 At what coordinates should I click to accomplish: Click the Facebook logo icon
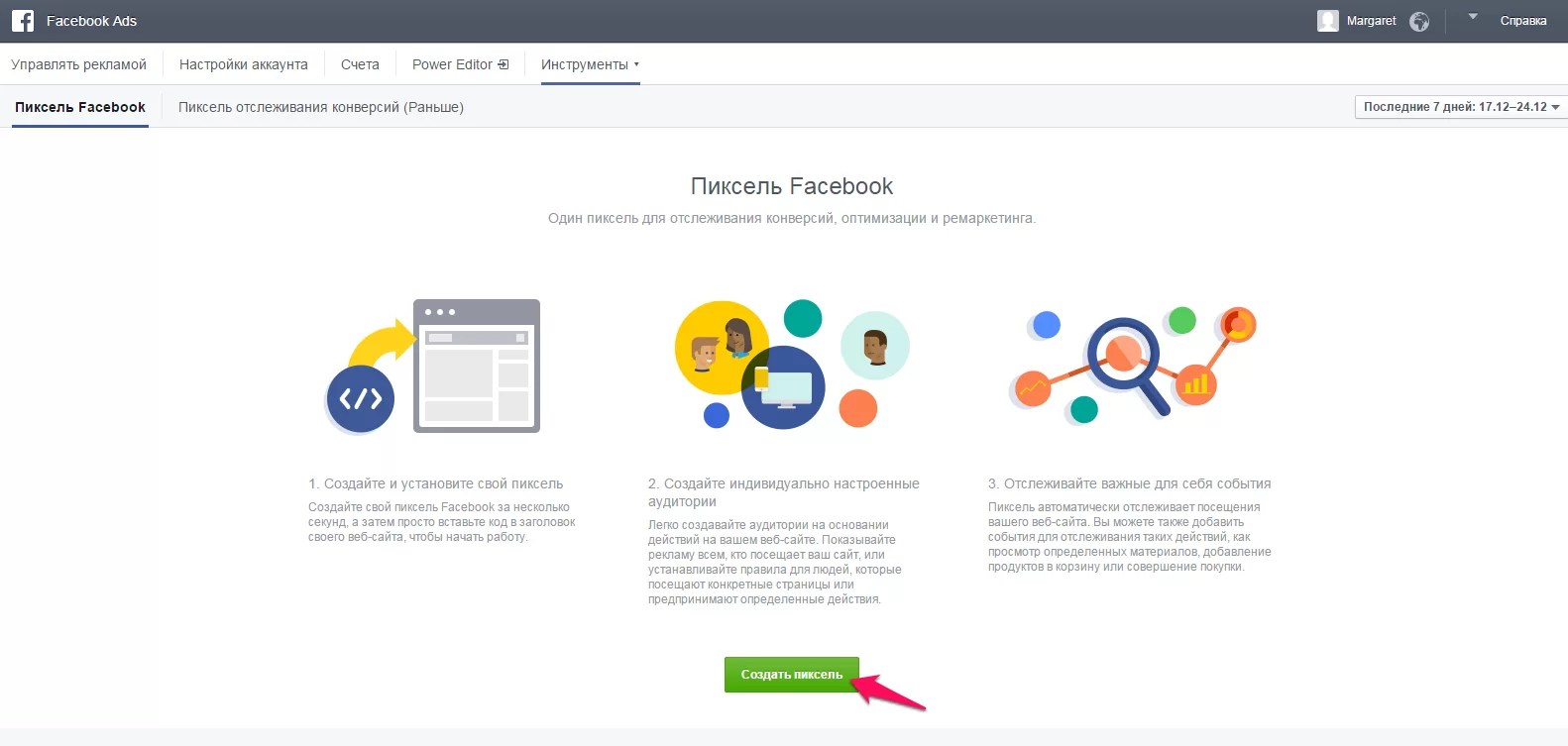point(23,21)
